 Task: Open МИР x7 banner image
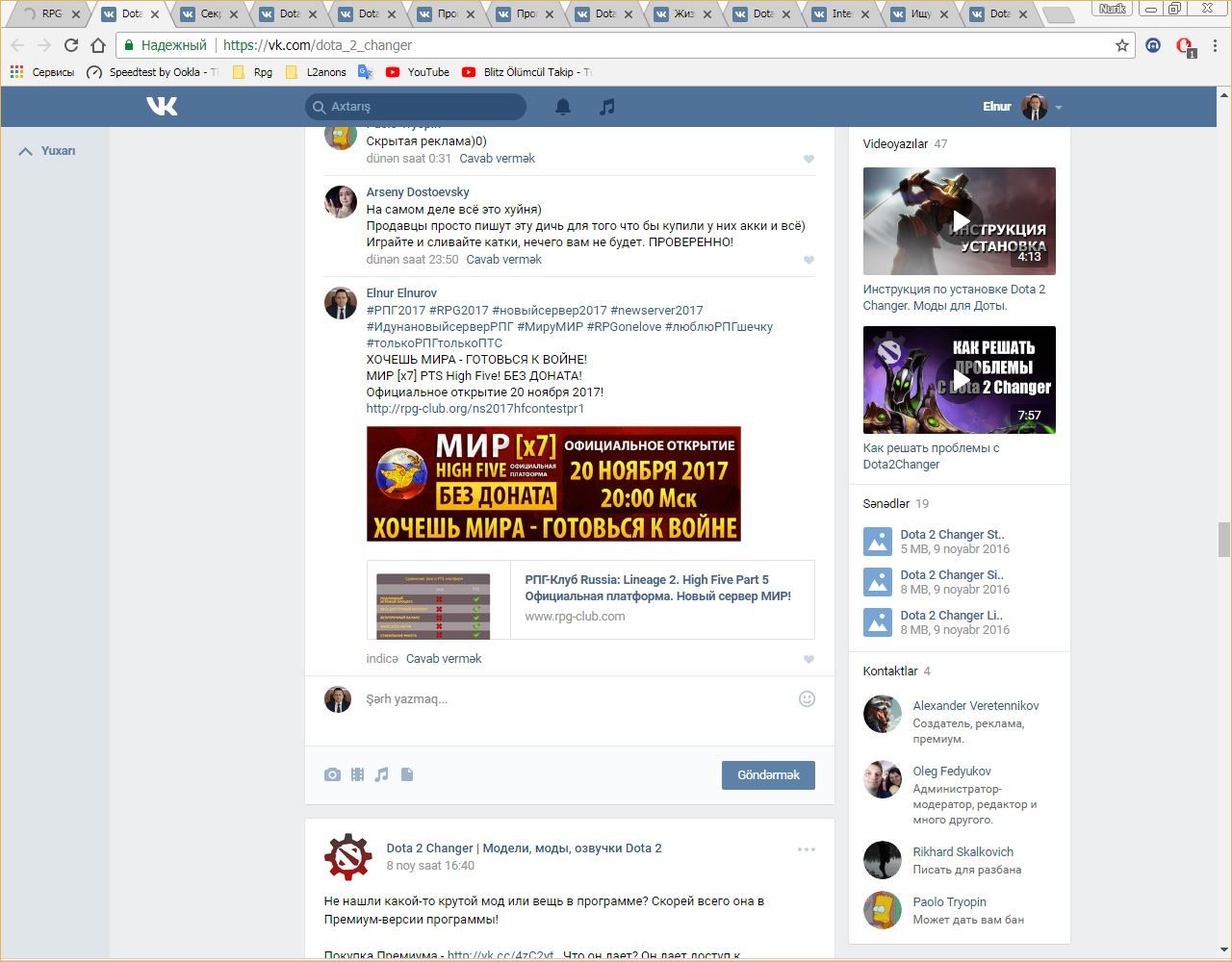coord(553,484)
